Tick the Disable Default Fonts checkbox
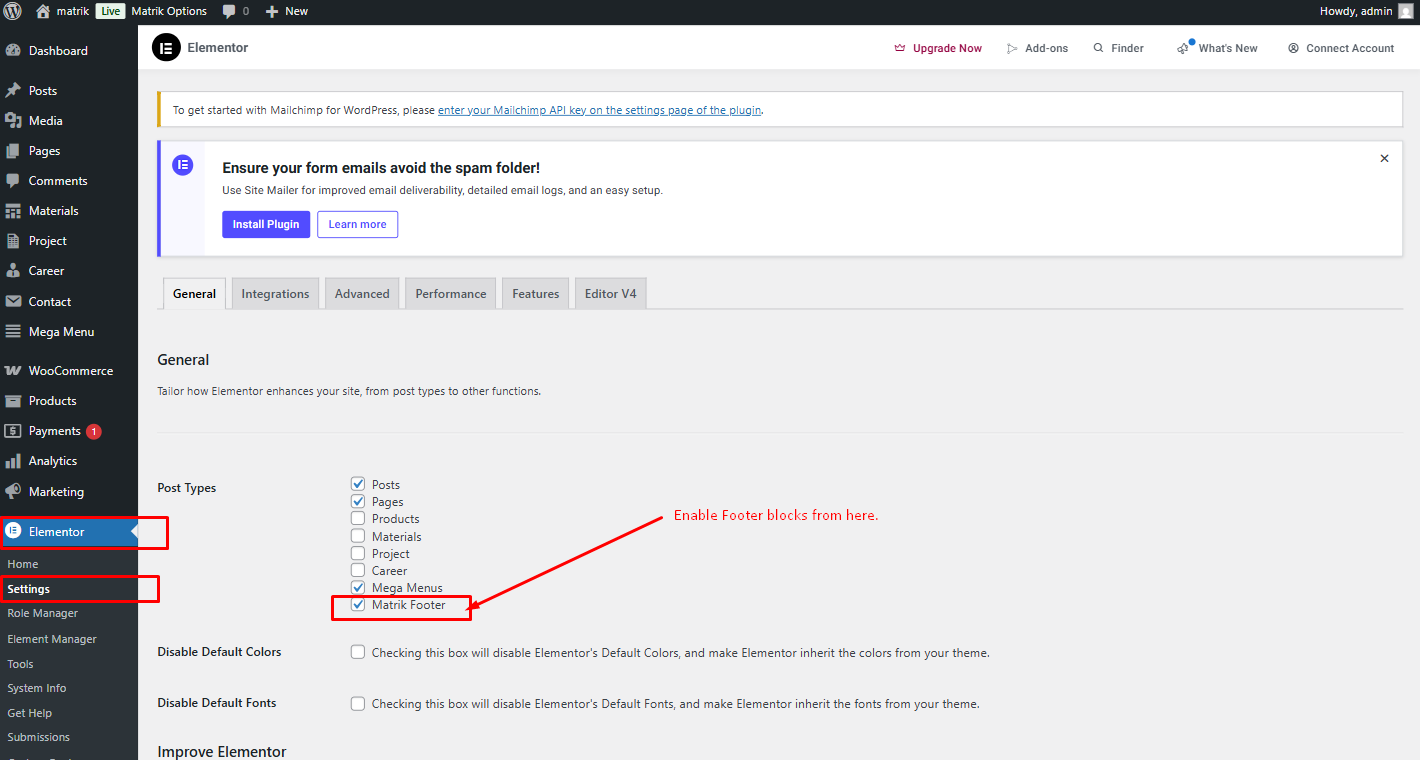Viewport: 1420px width, 760px height. (358, 704)
